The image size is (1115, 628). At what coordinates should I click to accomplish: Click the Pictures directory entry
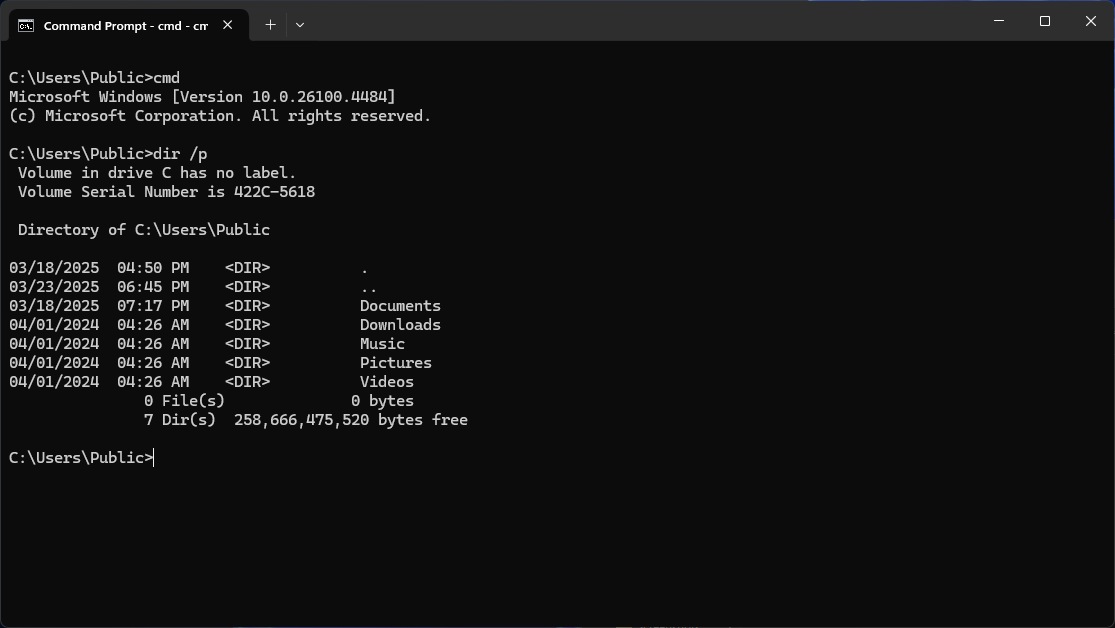pos(395,363)
